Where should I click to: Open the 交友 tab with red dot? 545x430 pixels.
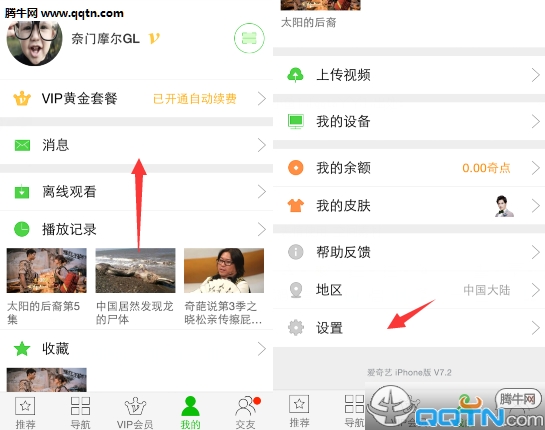246,412
